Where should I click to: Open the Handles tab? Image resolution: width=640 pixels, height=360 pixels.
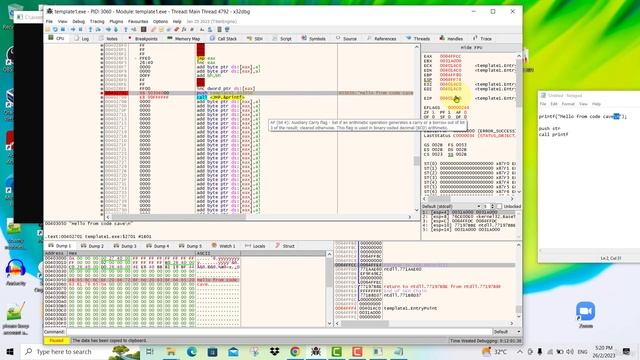point(451,38)
